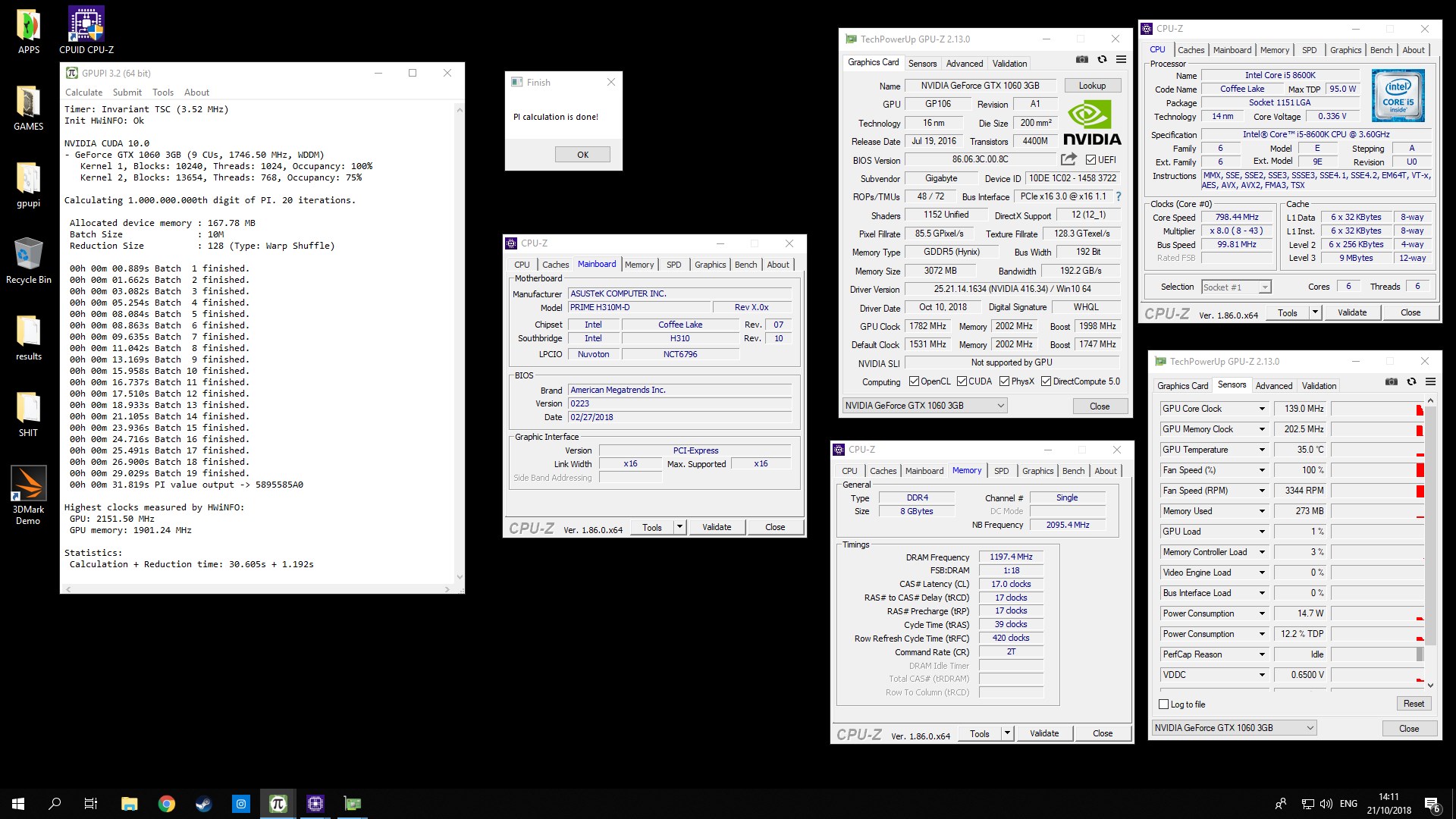
Task: Switch to Caches tab in CPU-Z Mainboard window
Action: pos(555,265)
